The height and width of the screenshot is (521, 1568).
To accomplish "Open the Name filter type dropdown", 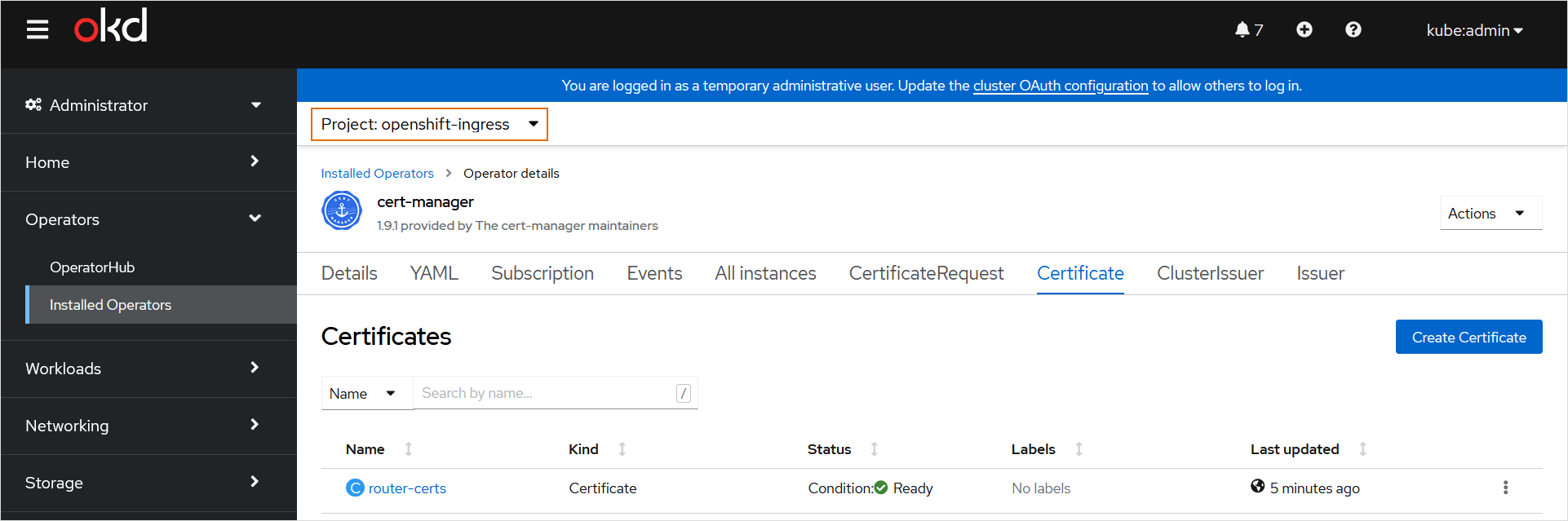I will [x=367, y=393].
